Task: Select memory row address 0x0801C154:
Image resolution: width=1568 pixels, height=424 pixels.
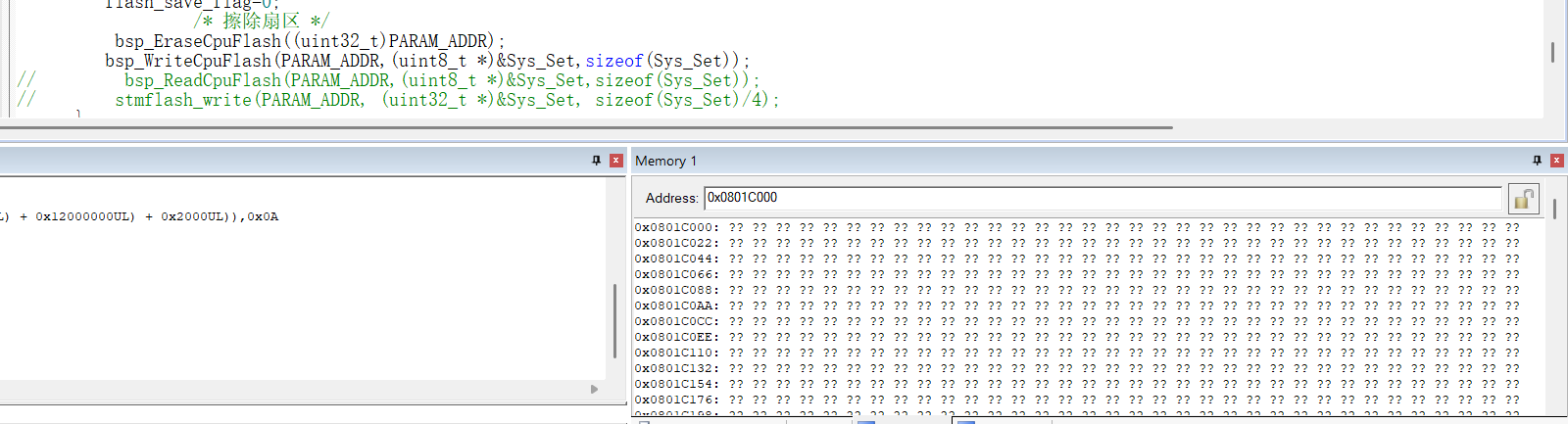Action: pos(676,384)
